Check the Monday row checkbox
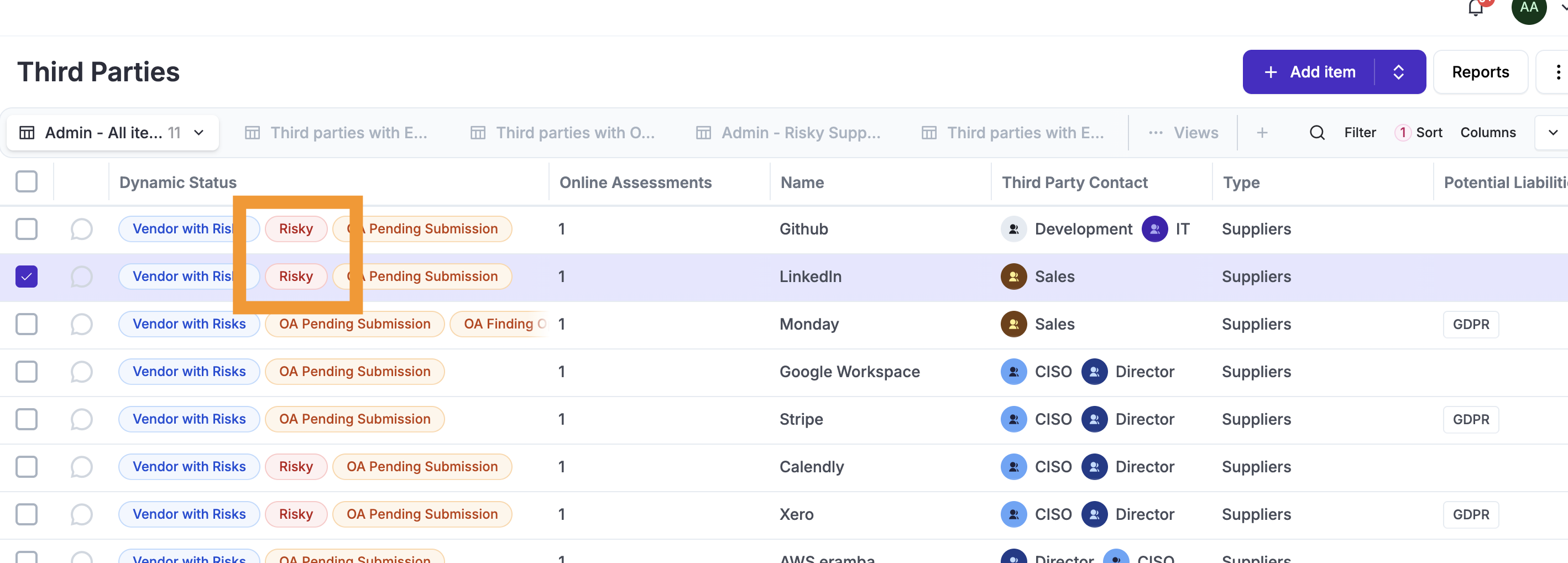 coord(27,325)
